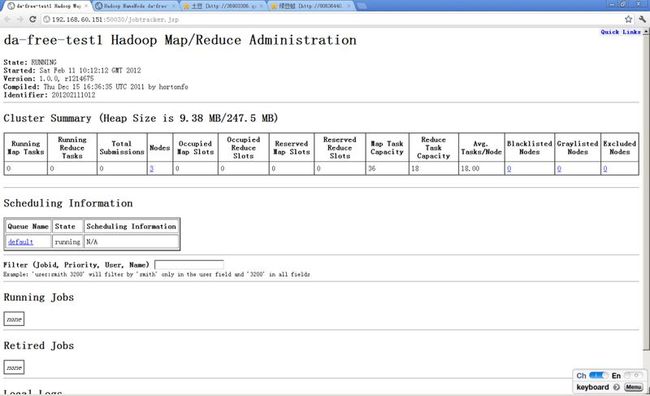Open the Nodes count link 3
The image size is (650, 396).
(x=152, y=169)
